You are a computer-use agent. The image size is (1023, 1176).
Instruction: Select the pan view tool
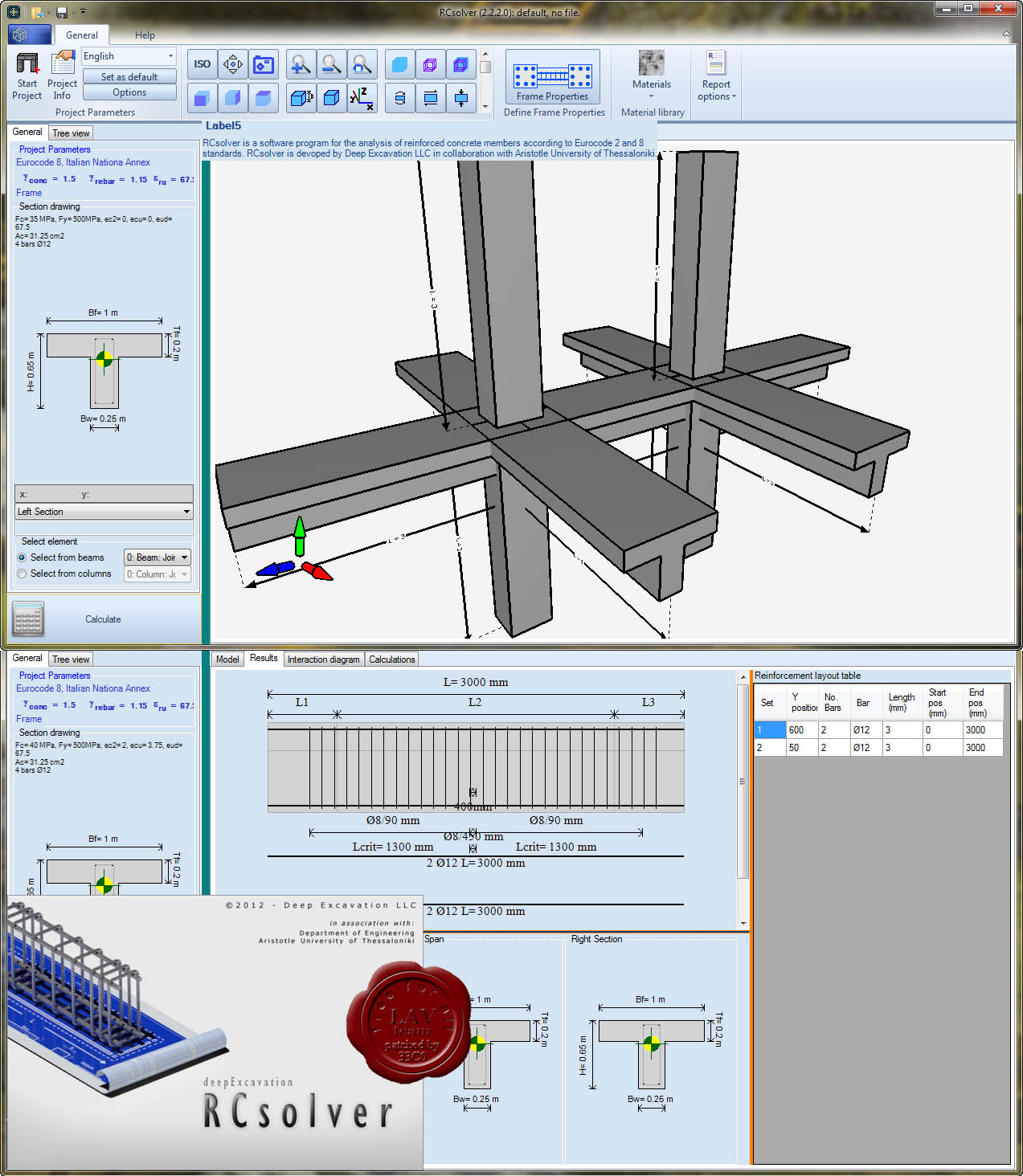233,64
